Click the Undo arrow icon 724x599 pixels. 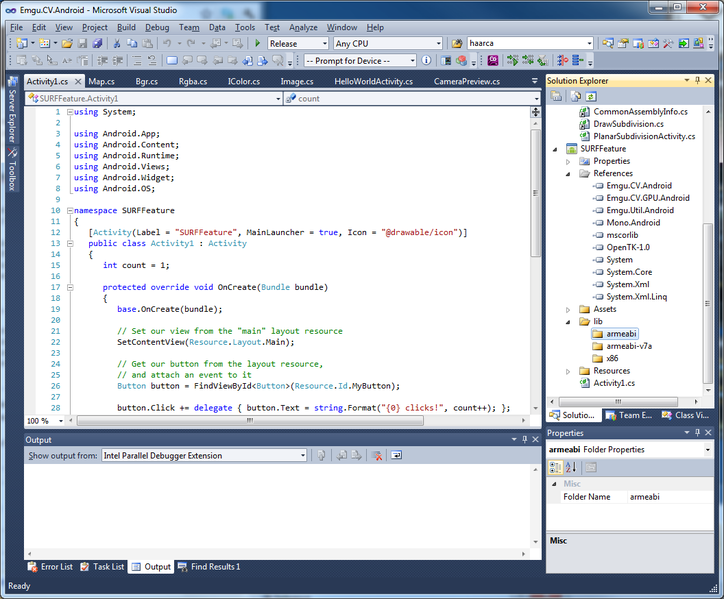coord(167,43)
